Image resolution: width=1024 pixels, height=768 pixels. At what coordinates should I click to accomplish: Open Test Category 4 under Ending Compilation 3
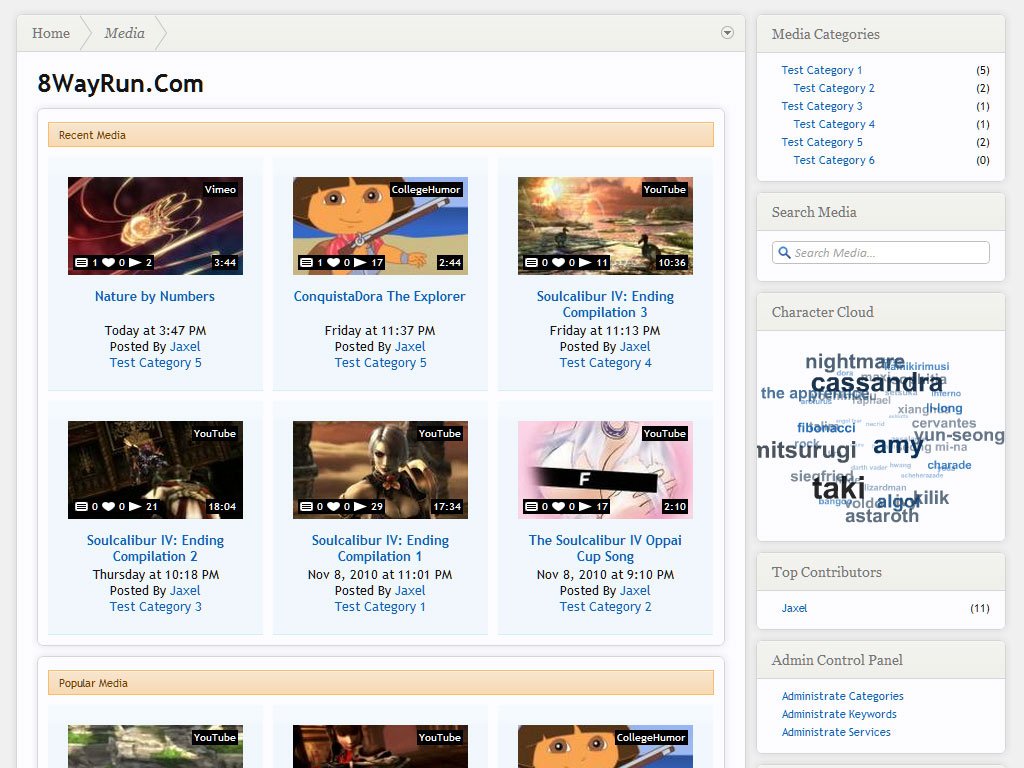[605, 363]
